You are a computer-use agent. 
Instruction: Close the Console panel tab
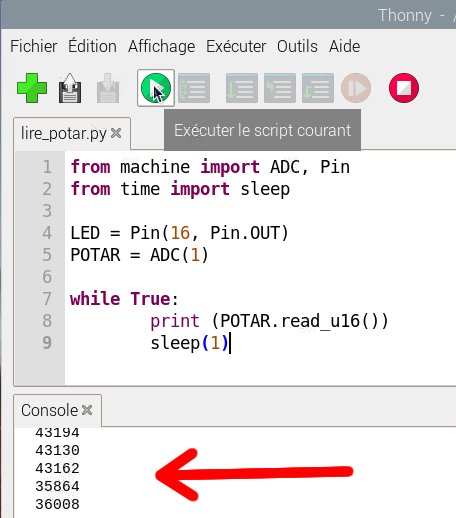point(87,410)
